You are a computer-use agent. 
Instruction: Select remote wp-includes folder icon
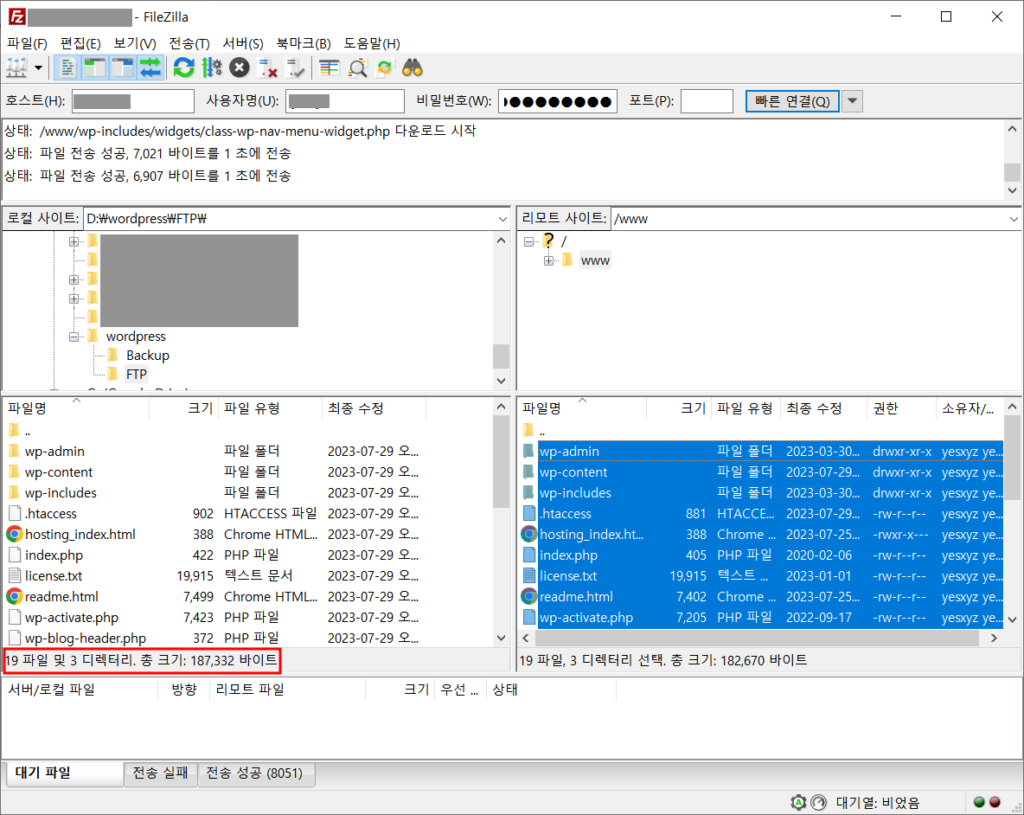(528, 493)
